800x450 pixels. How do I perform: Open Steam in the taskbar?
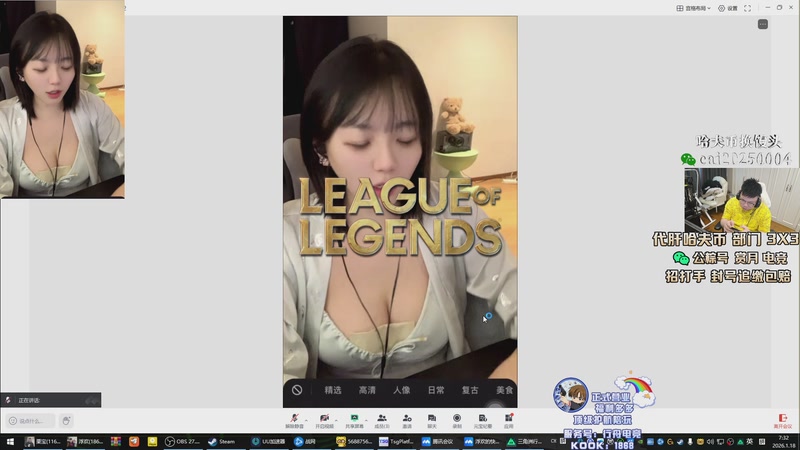pyautogui.click(x=223, y=442)
